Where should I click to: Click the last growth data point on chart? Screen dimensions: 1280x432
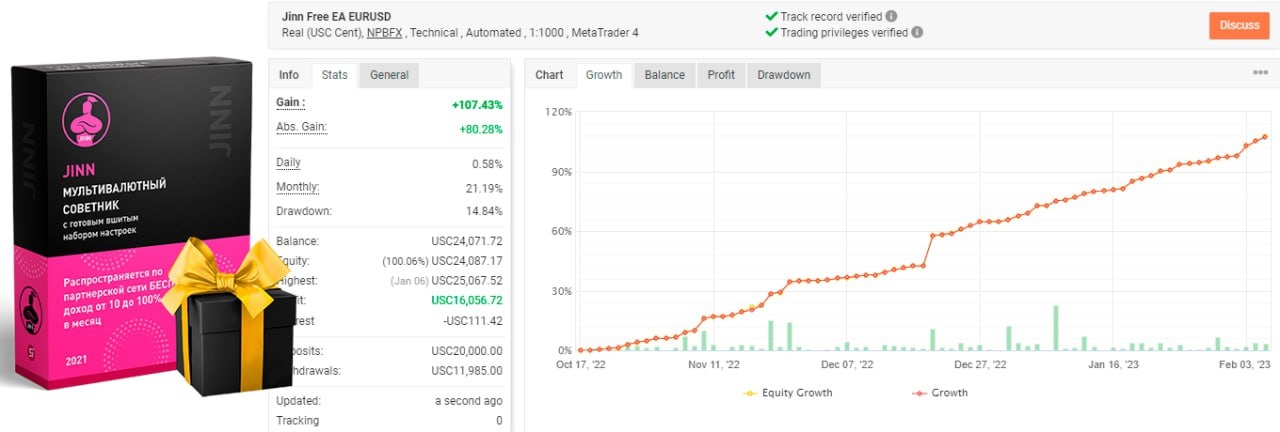[x=1265, y=137]
